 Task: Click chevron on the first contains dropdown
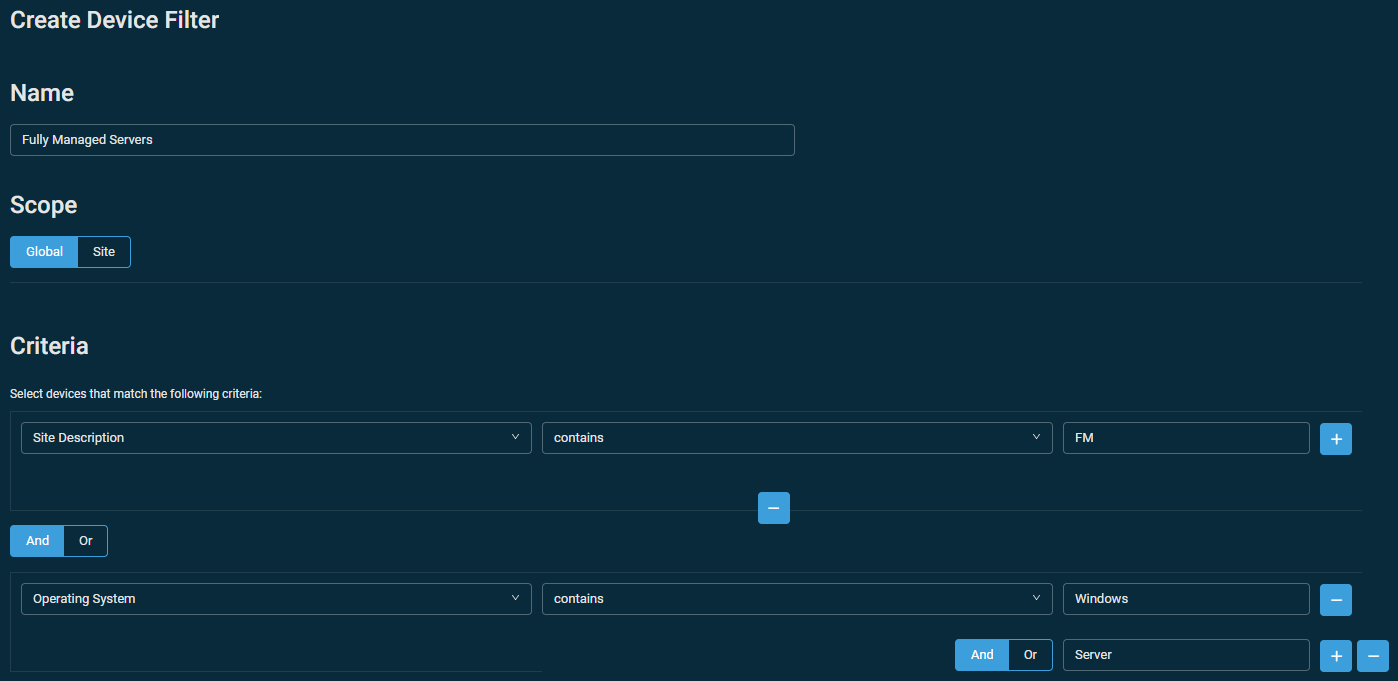[x=1037, y=437]
